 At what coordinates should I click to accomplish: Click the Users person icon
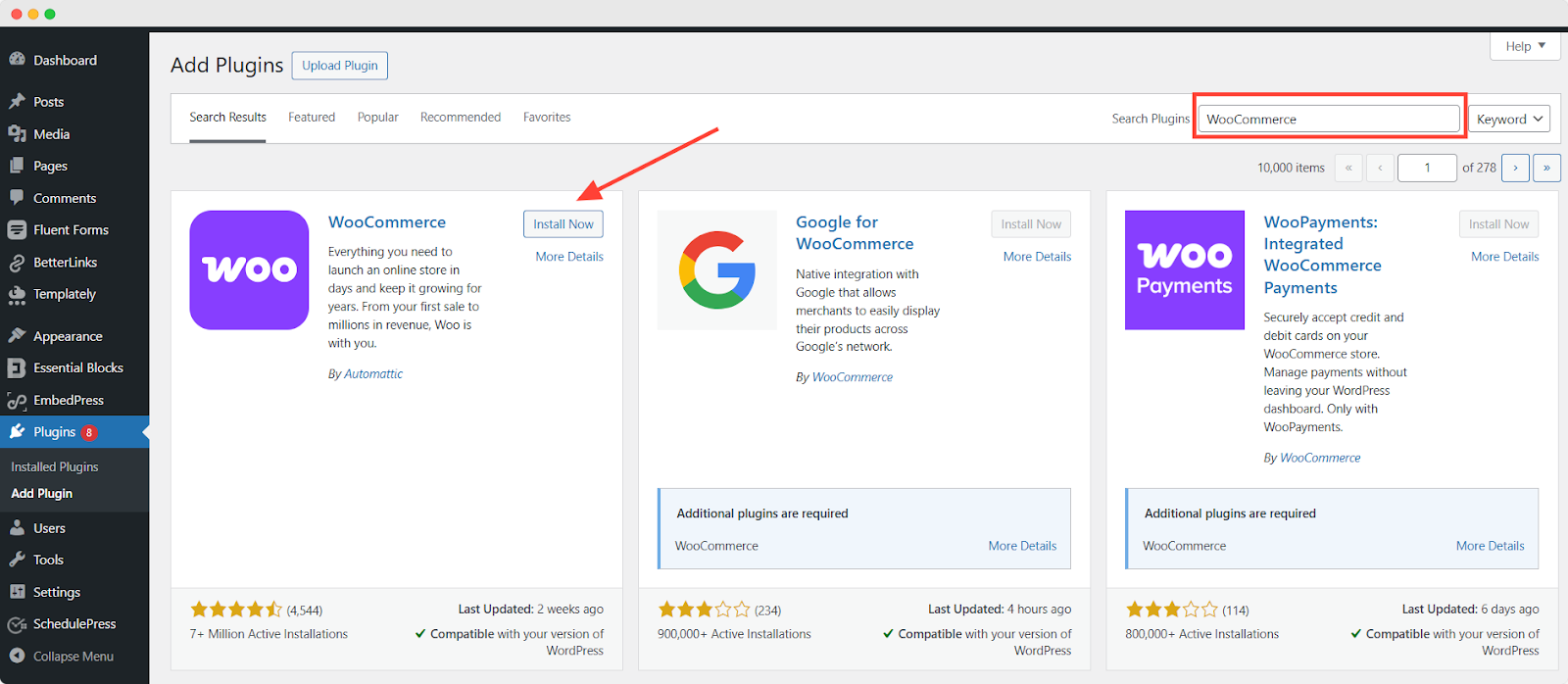(17, 527)
